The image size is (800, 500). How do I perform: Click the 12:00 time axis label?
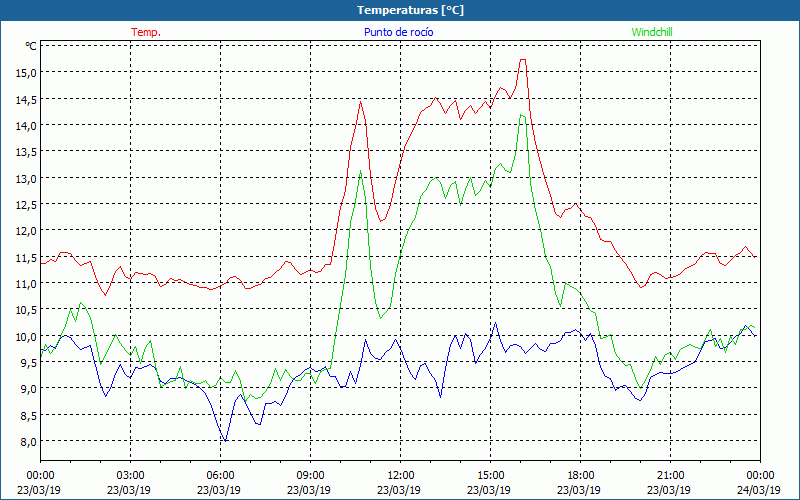[x=401, y=476]
